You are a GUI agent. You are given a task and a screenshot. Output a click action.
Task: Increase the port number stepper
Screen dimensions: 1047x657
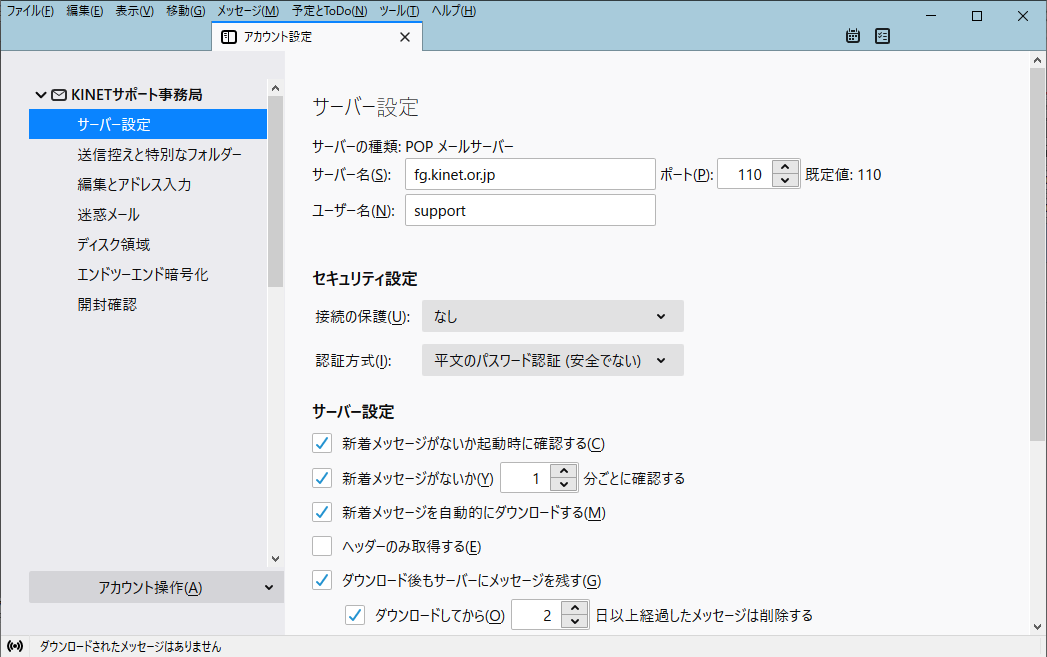pos(785,167)
